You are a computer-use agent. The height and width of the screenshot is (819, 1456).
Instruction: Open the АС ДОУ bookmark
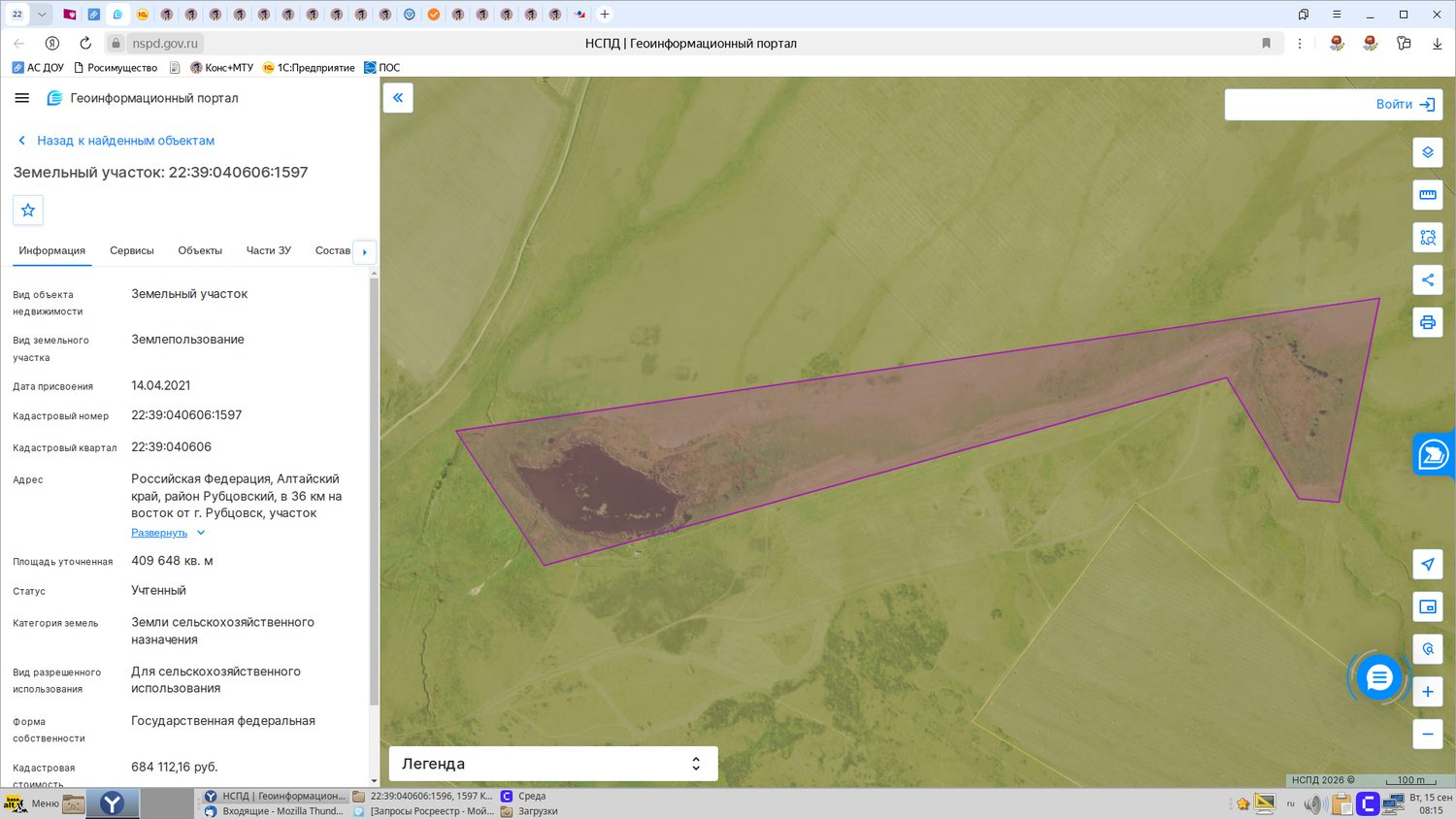(x=38, y=68)
